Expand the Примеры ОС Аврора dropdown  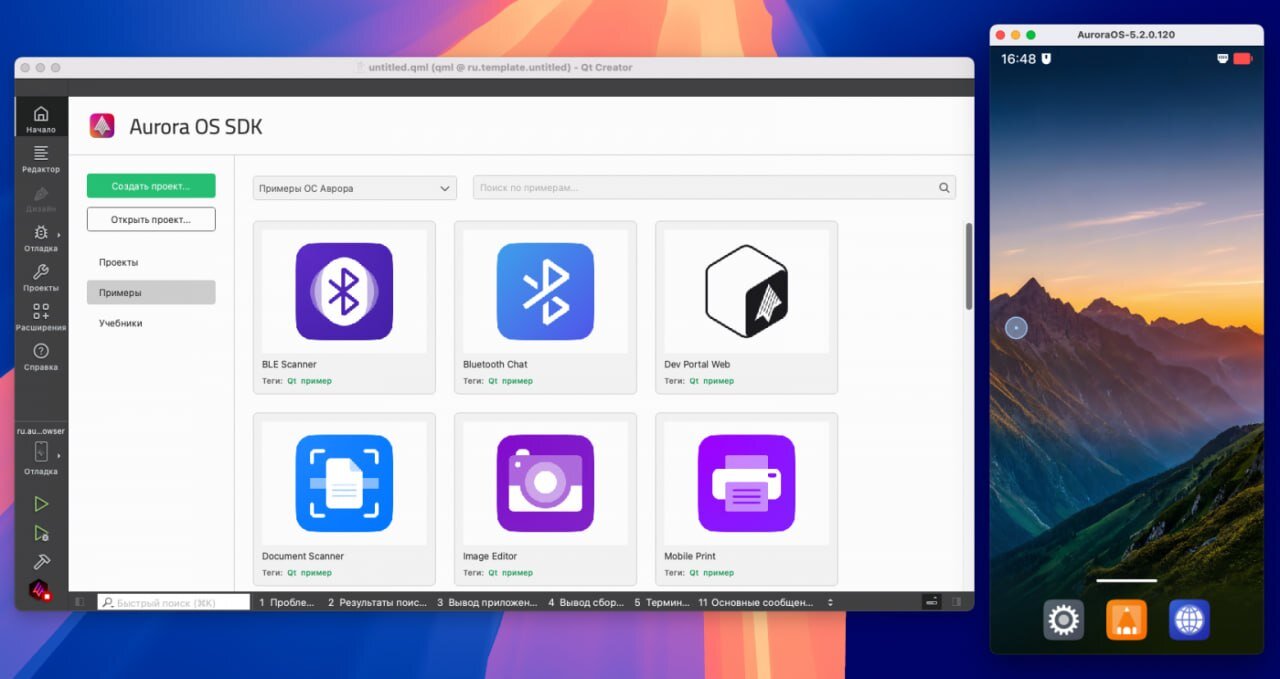[x=355, y=188]
